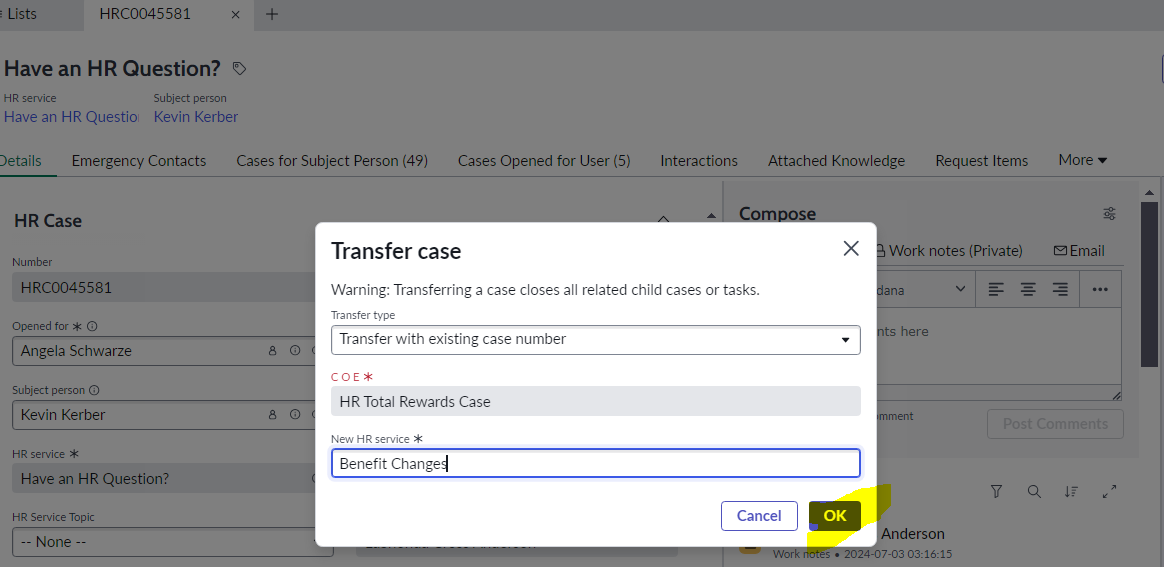Open the Attached Knowledge tab
This screenshot has height=567, width=1164.
837,161
